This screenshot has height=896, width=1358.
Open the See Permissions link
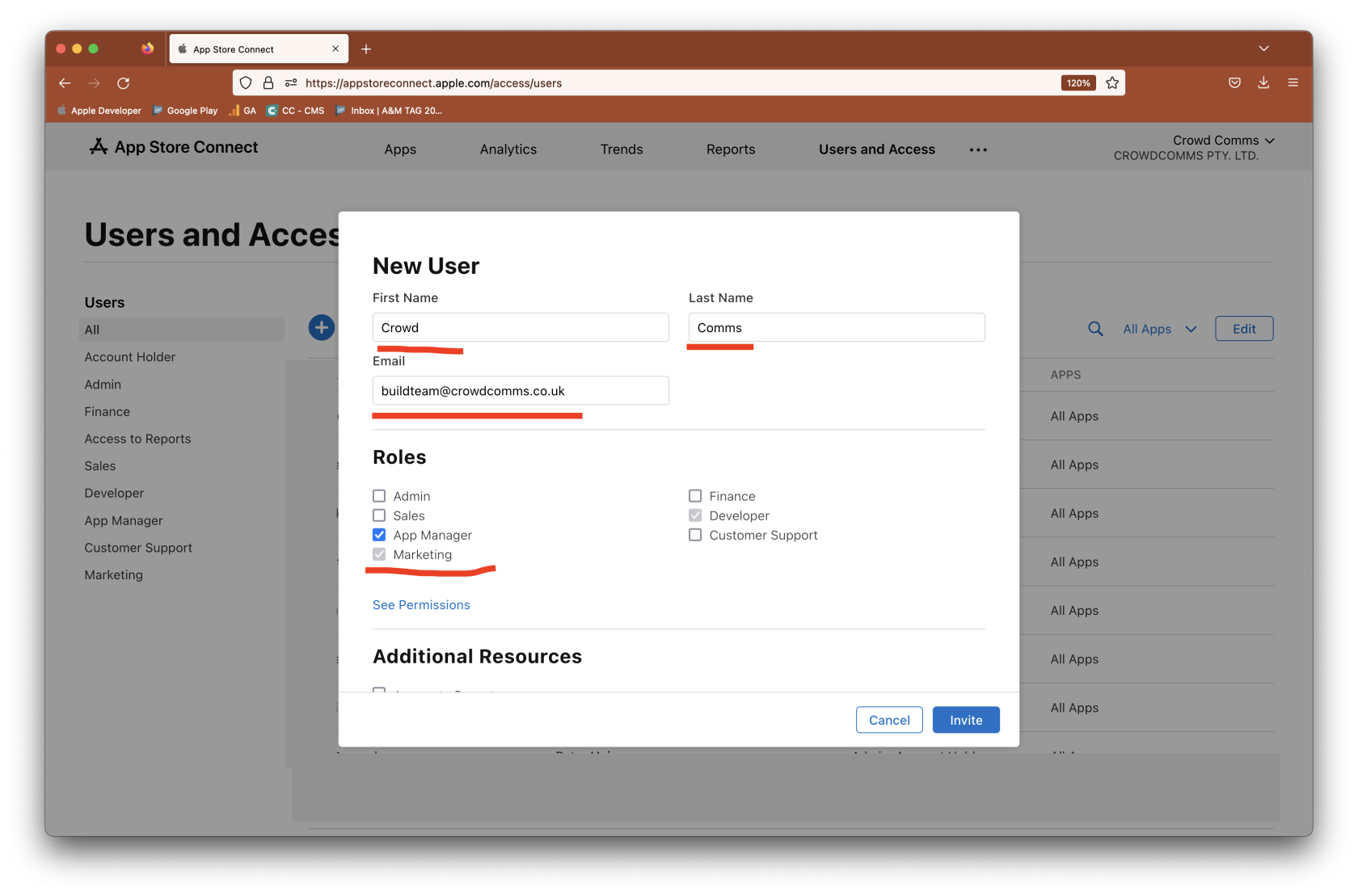point(421,605)
